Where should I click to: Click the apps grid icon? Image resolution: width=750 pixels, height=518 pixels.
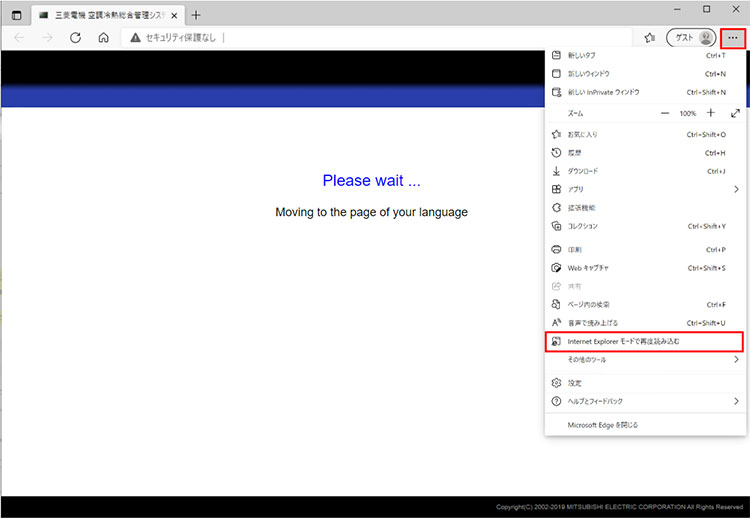pyautogui.click(x=556, y=189)
